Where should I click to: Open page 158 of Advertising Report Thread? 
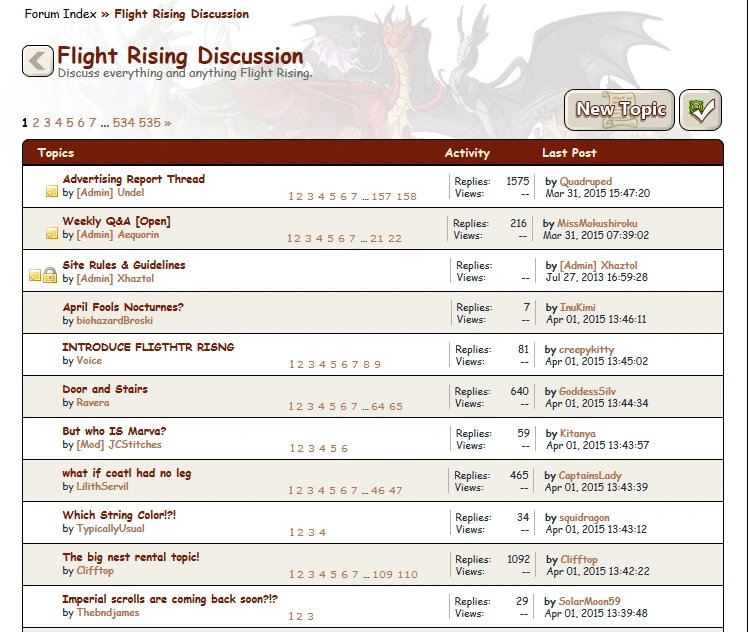tap(406, 197)
